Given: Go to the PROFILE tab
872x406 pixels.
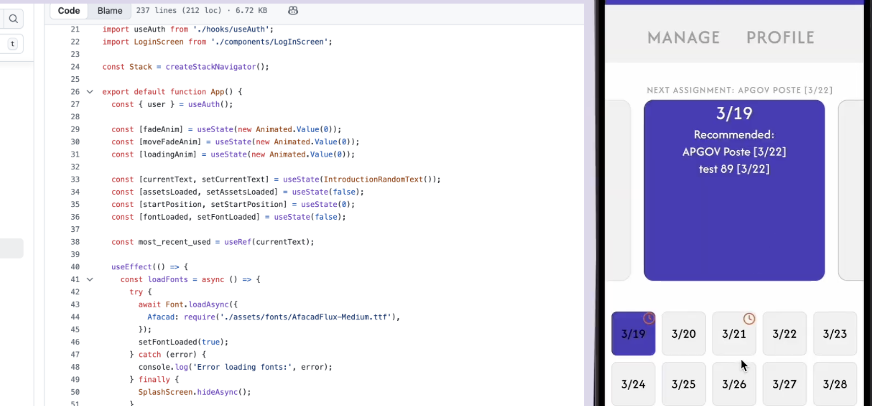Looking at the screenshot, I should pyautogui.click(x=780, y=38).
